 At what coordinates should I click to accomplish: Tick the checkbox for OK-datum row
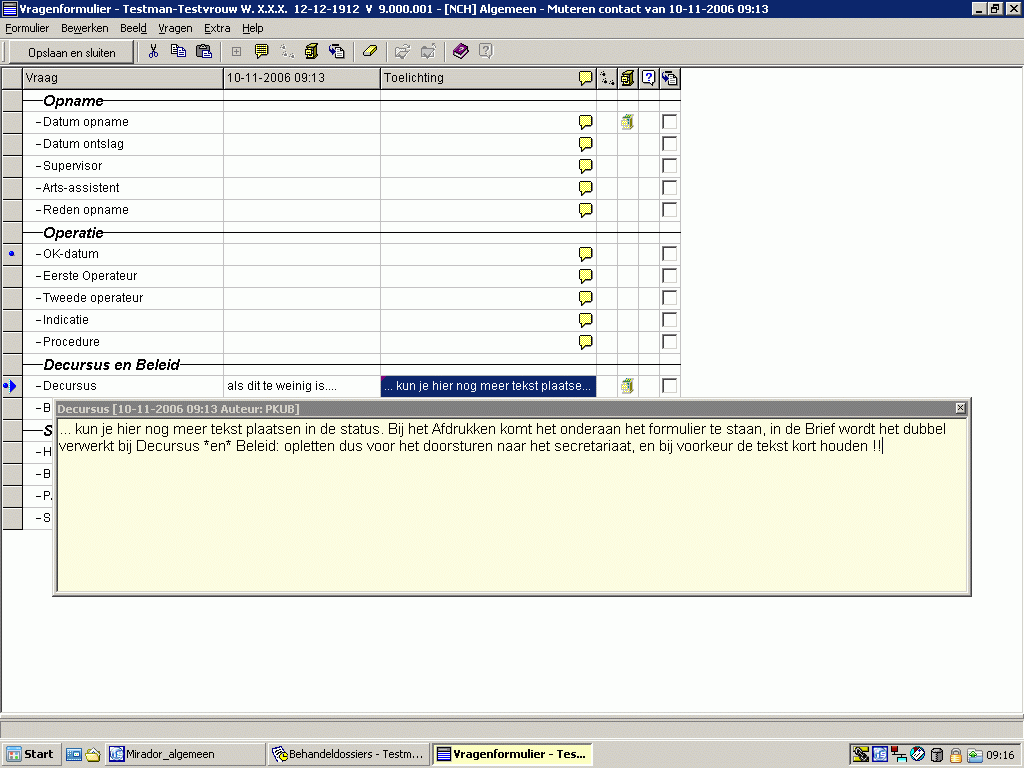[669, 254]
